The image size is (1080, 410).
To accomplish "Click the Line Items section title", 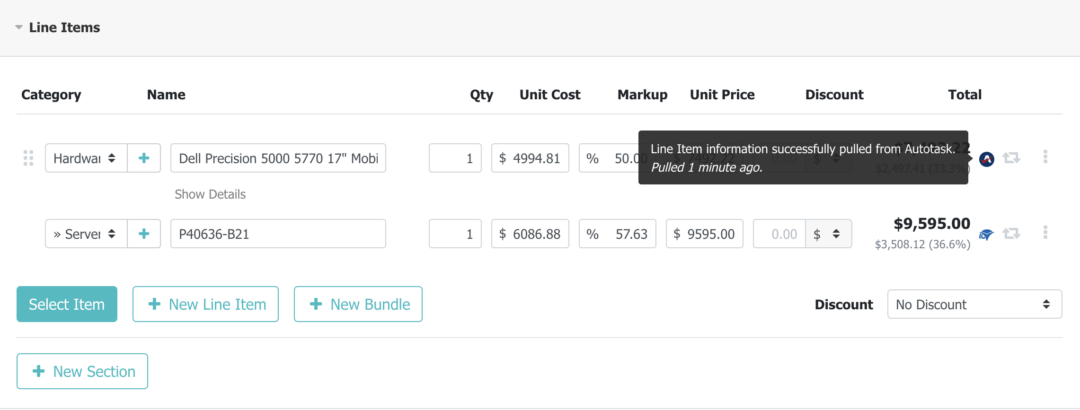I will [64, 28].
